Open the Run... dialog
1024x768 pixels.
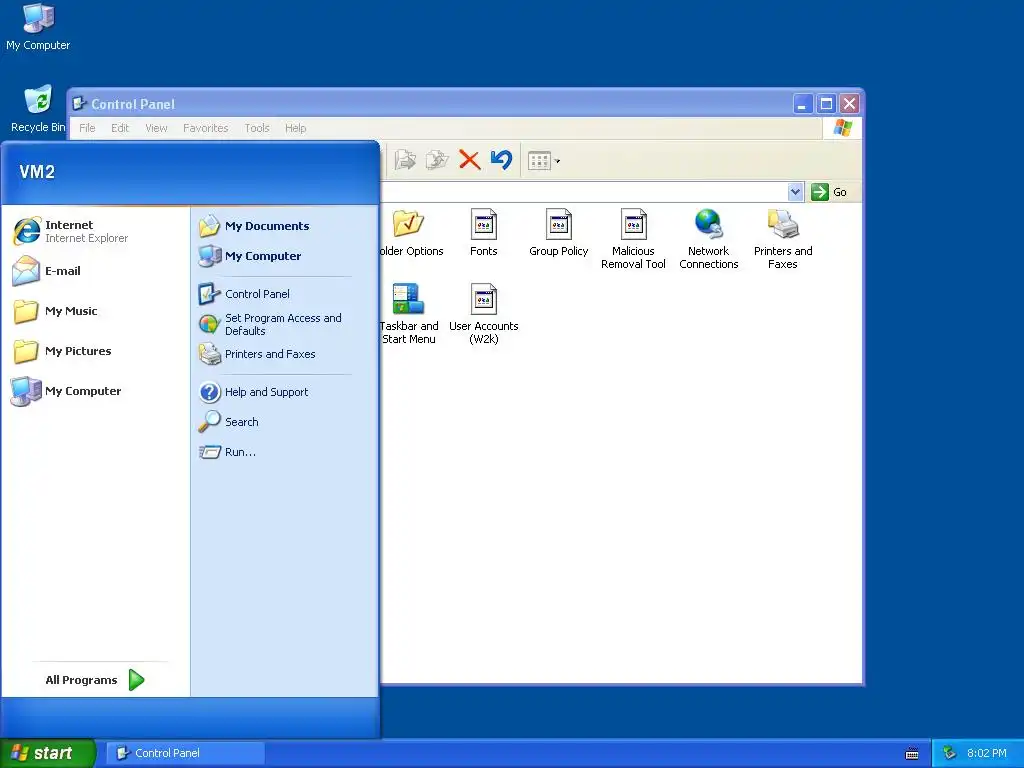point(227,452)
